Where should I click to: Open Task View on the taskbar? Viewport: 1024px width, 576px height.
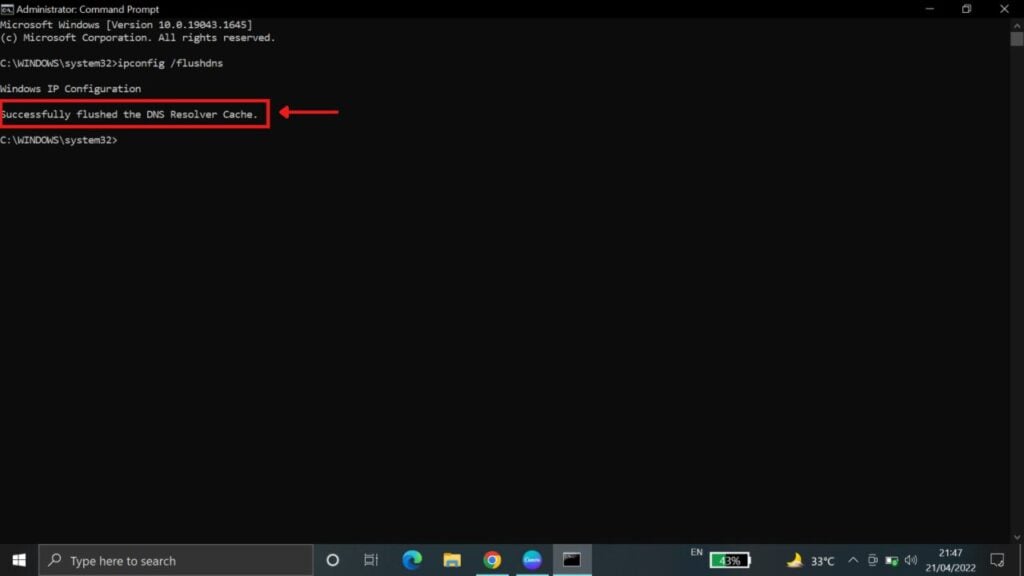pos(371,560)
